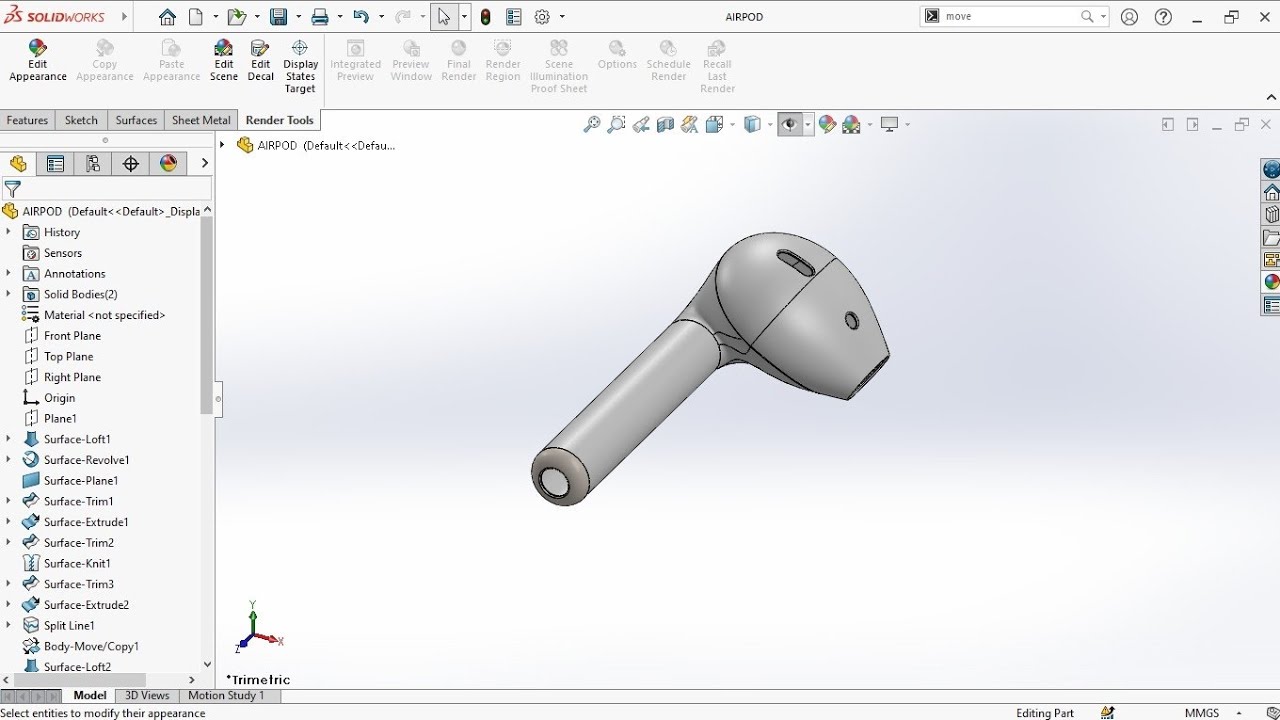1280x720 pixels.
Task: Click the Display Style icon
Action: click(x=752, y=124)
